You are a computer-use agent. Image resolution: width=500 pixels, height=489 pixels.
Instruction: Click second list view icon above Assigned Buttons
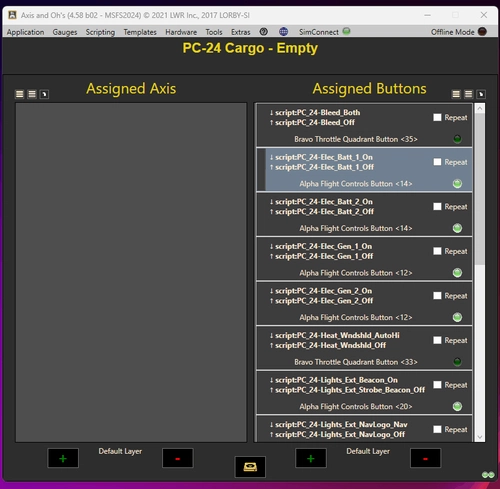[x=468, y=94]
